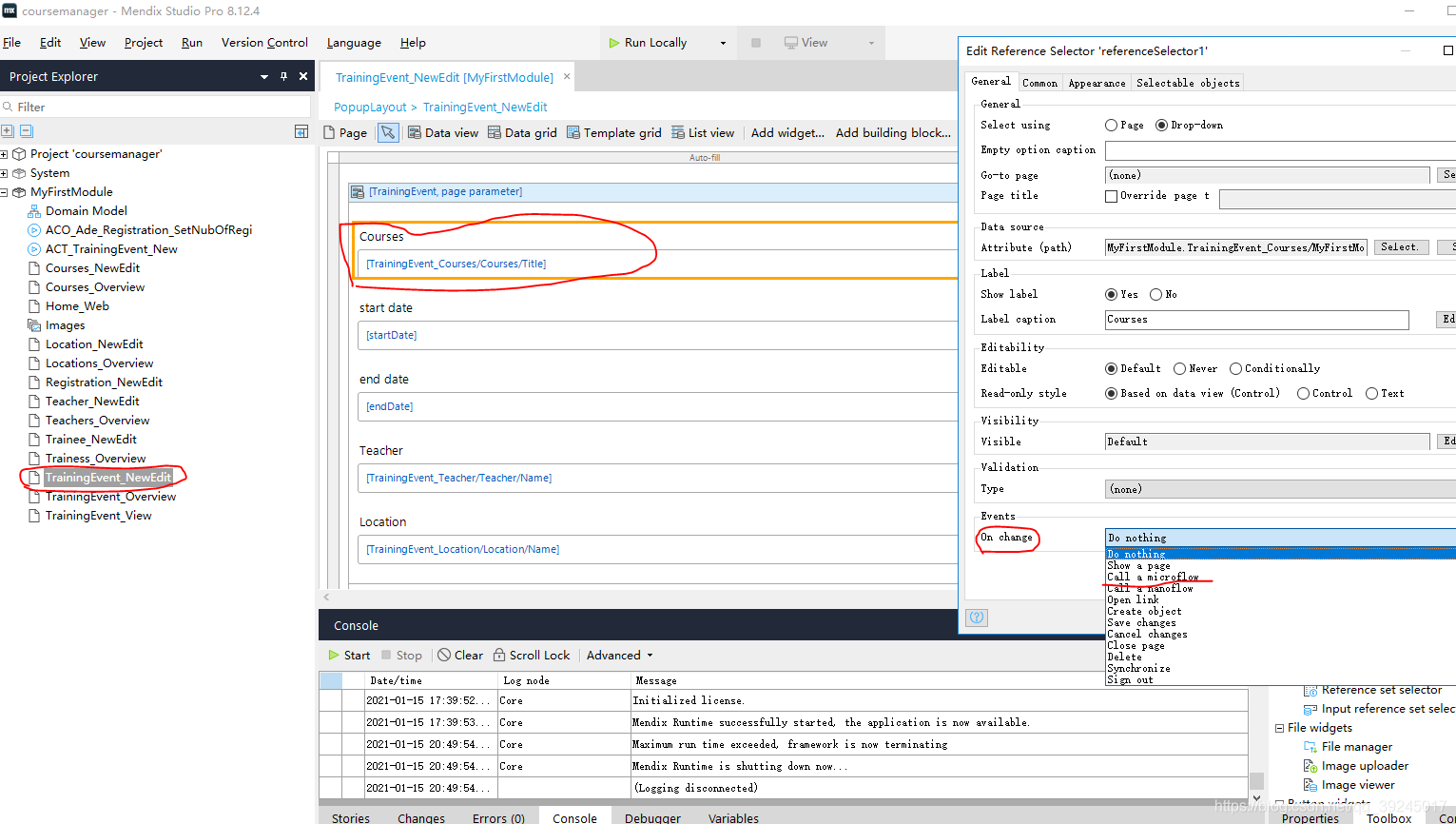Click the Run Locally play icon
Screen dimensions: 1456x824
(x=614, y=43)
